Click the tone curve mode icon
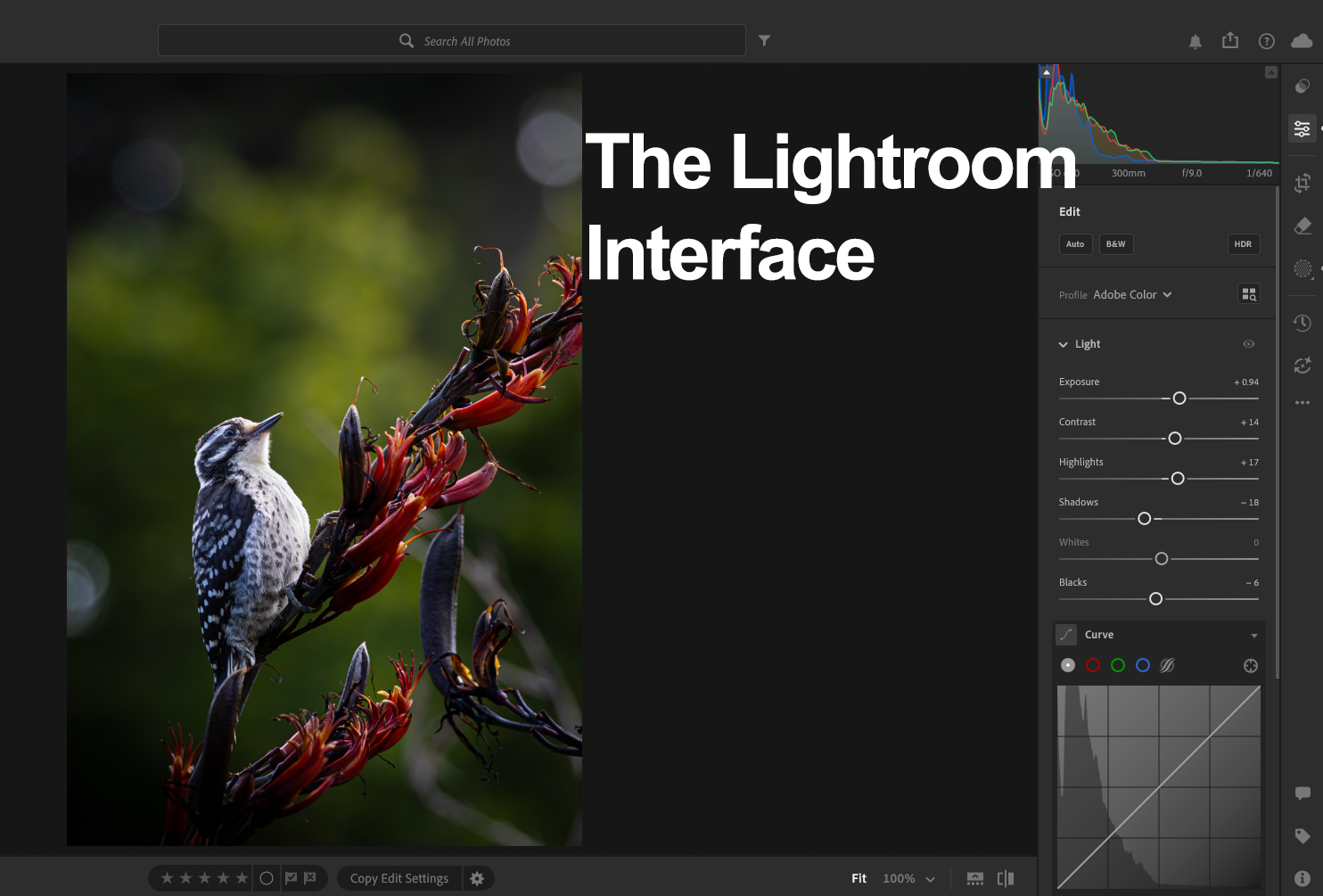 point(1066,635)
